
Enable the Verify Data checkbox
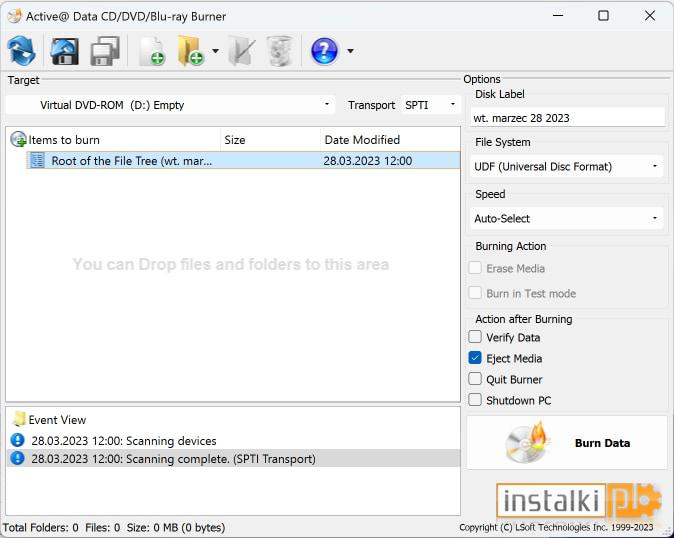pos(475,337)
